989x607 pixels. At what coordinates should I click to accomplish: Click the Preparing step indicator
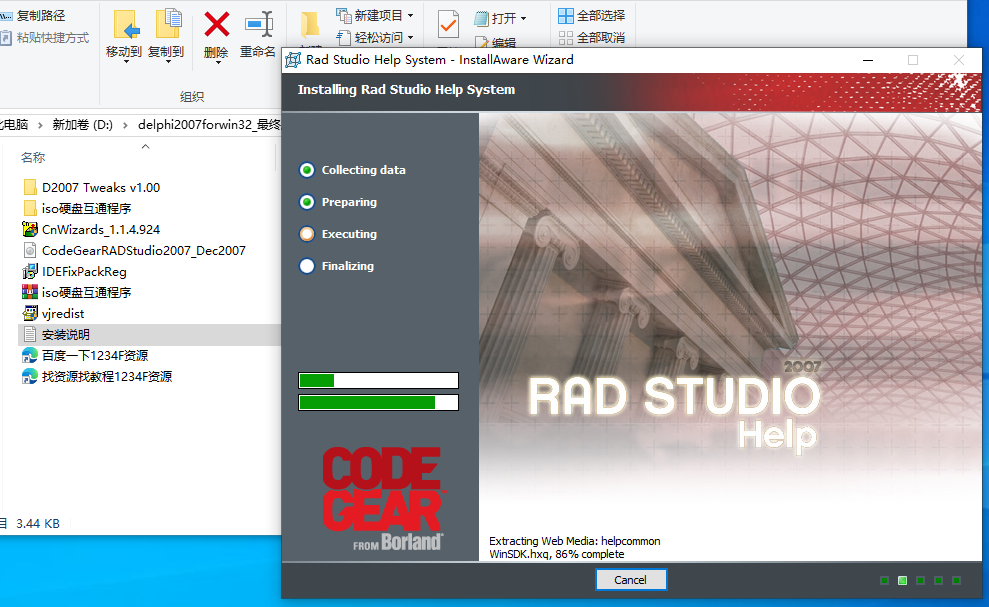click(307, 202)
